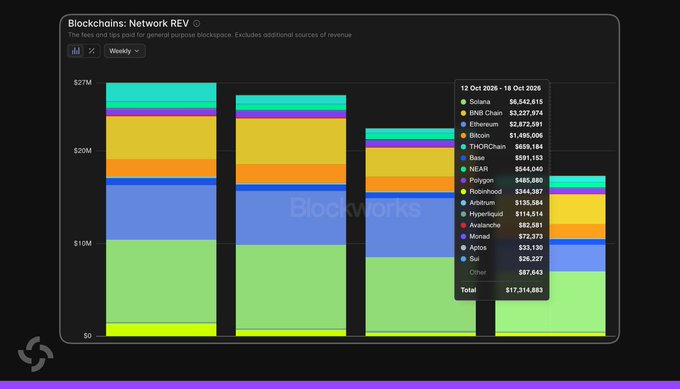Image resolution: width=680 pixels, height=389 pixels.
Task: Click the Sui legend dot in tooltip
Action: 463,259
